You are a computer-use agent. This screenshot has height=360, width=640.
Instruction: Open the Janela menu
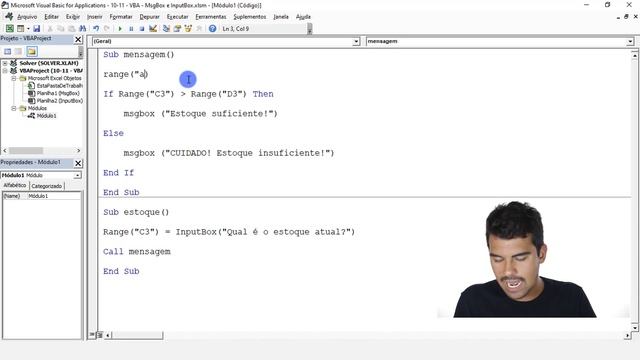click(281, 17)
